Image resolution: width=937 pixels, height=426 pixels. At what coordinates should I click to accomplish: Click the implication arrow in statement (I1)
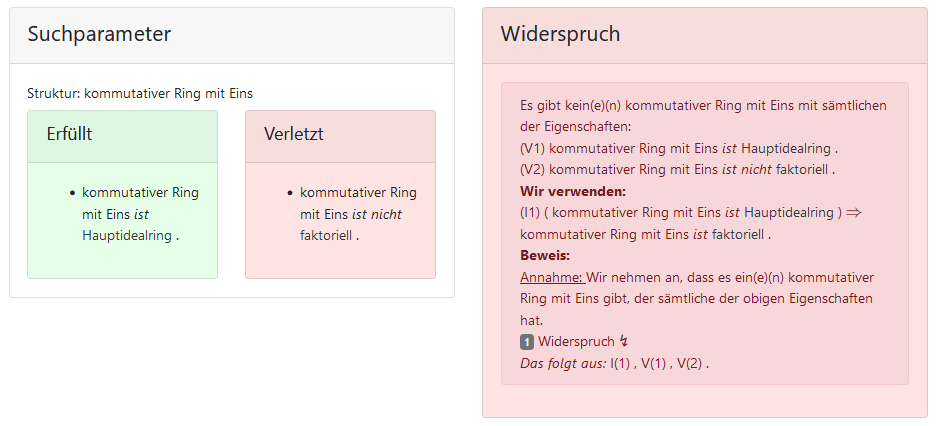click(853, 213)
